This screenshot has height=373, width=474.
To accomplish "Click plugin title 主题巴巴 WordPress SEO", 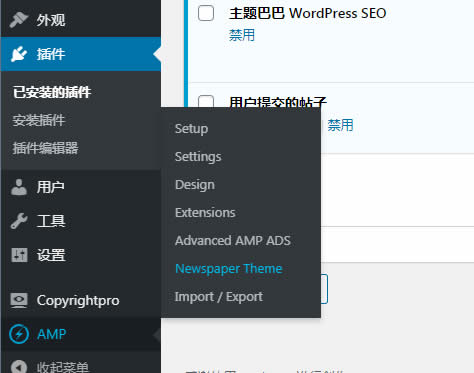I will tap(308, 13).
